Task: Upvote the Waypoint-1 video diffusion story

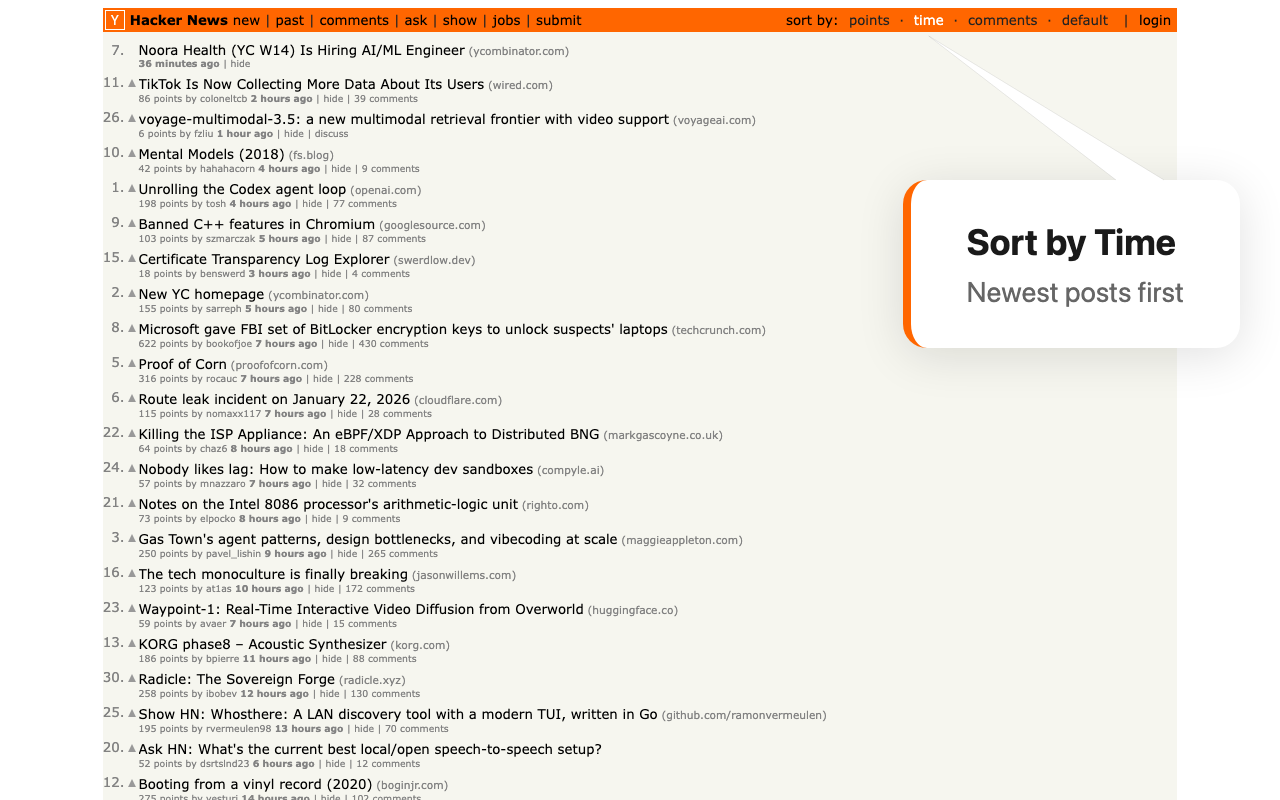Action: (x=132, y=608)
